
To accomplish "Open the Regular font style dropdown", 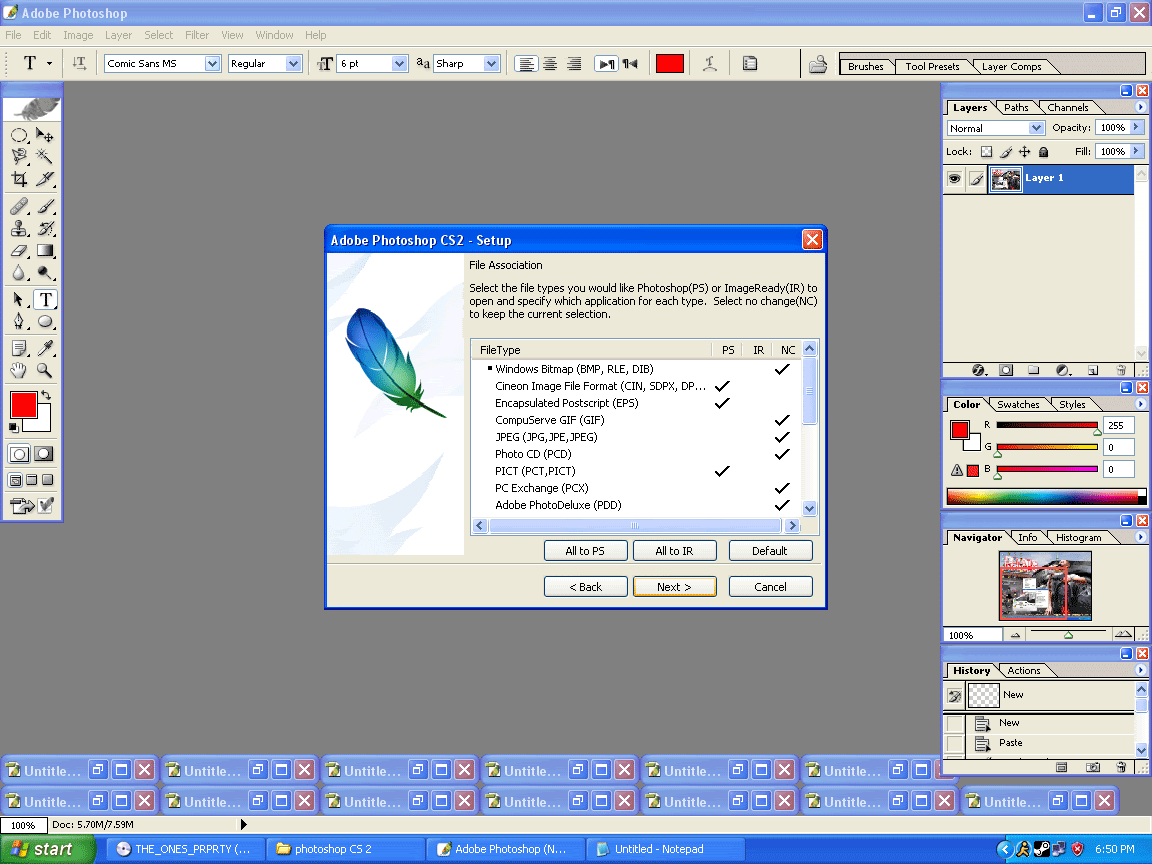I will [x=293, y=64].
